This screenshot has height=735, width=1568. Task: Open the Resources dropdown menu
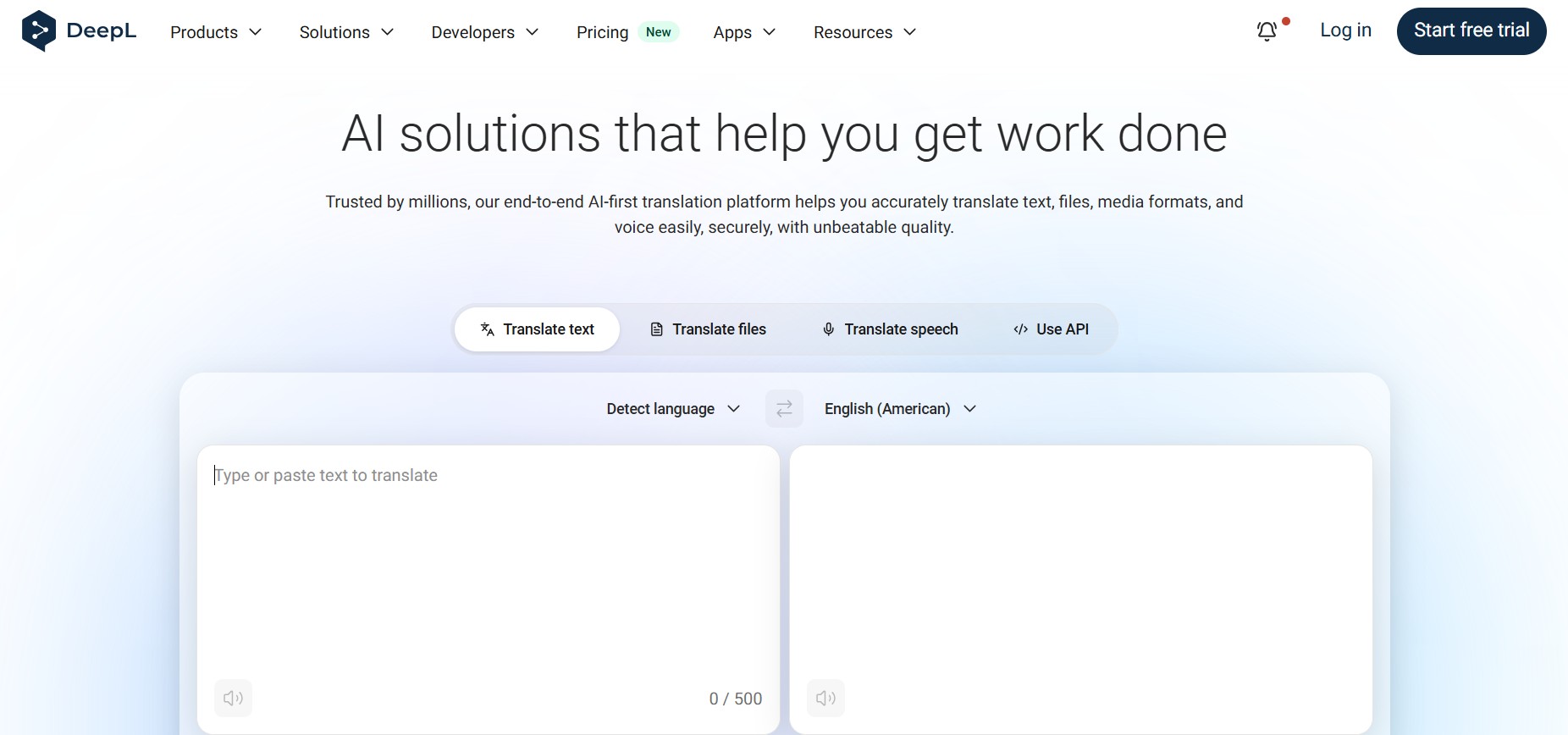tap(864, 32)
